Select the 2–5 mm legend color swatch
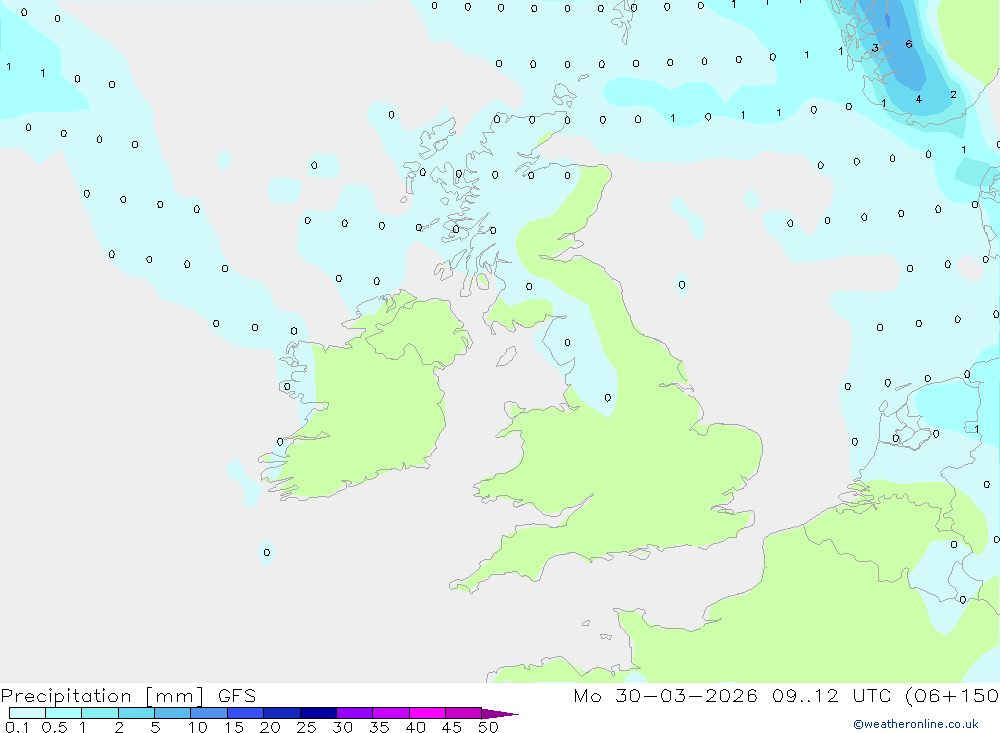 pyautogui.click(x=136, y=713)
